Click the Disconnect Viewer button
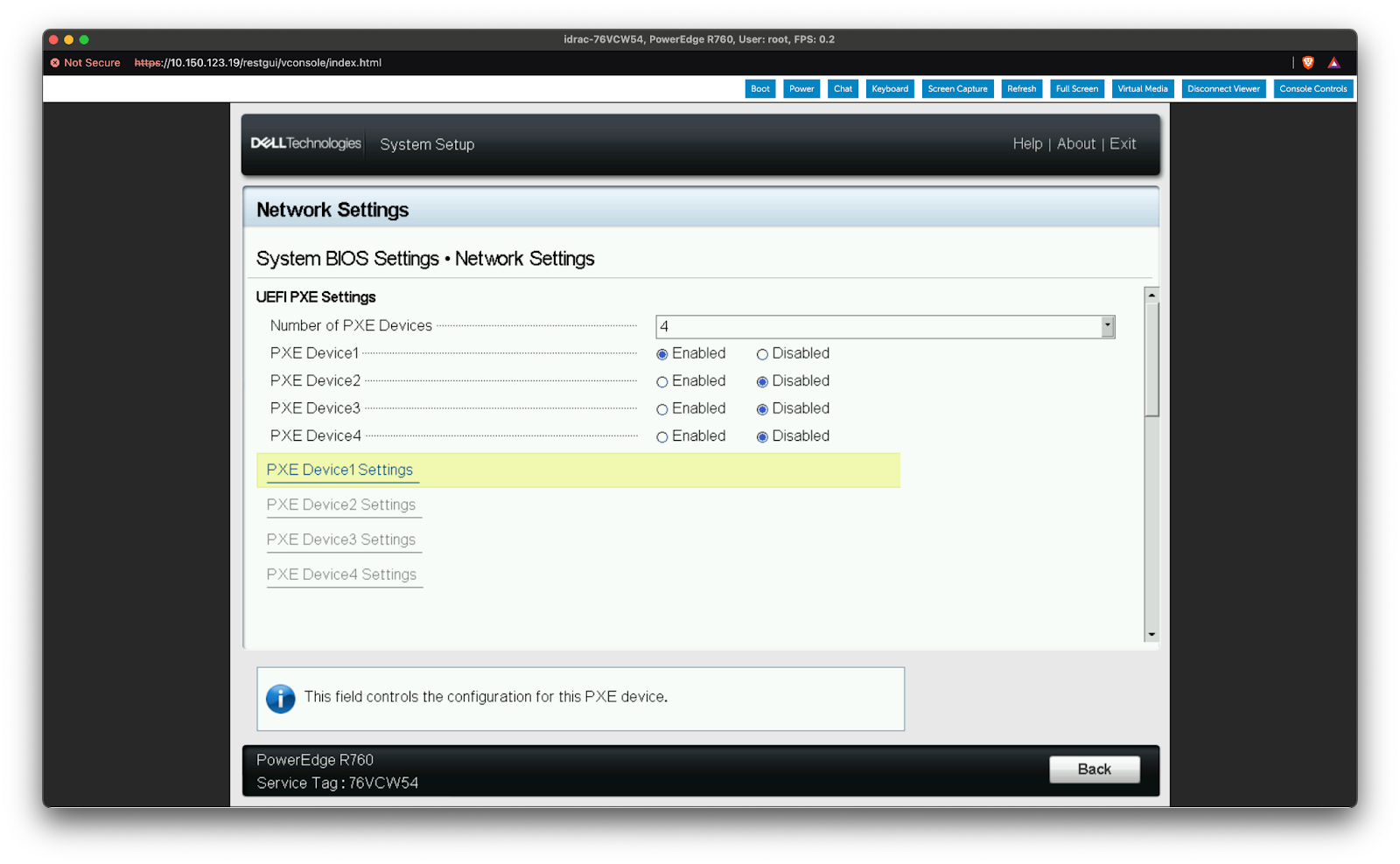Screen dimensions: 1400x864 1223,89
